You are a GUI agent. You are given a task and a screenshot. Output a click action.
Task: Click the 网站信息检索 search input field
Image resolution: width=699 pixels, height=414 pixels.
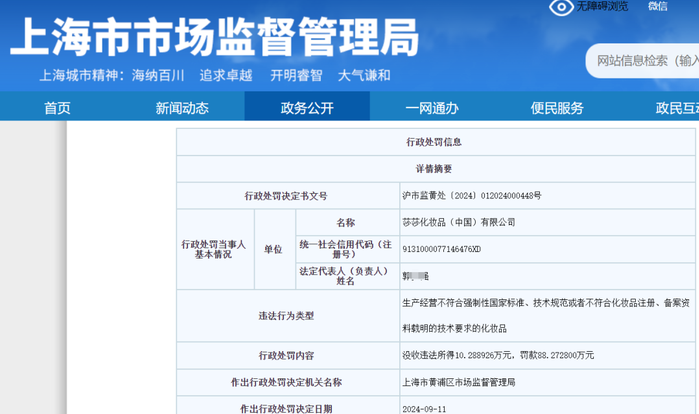point(642,61)
